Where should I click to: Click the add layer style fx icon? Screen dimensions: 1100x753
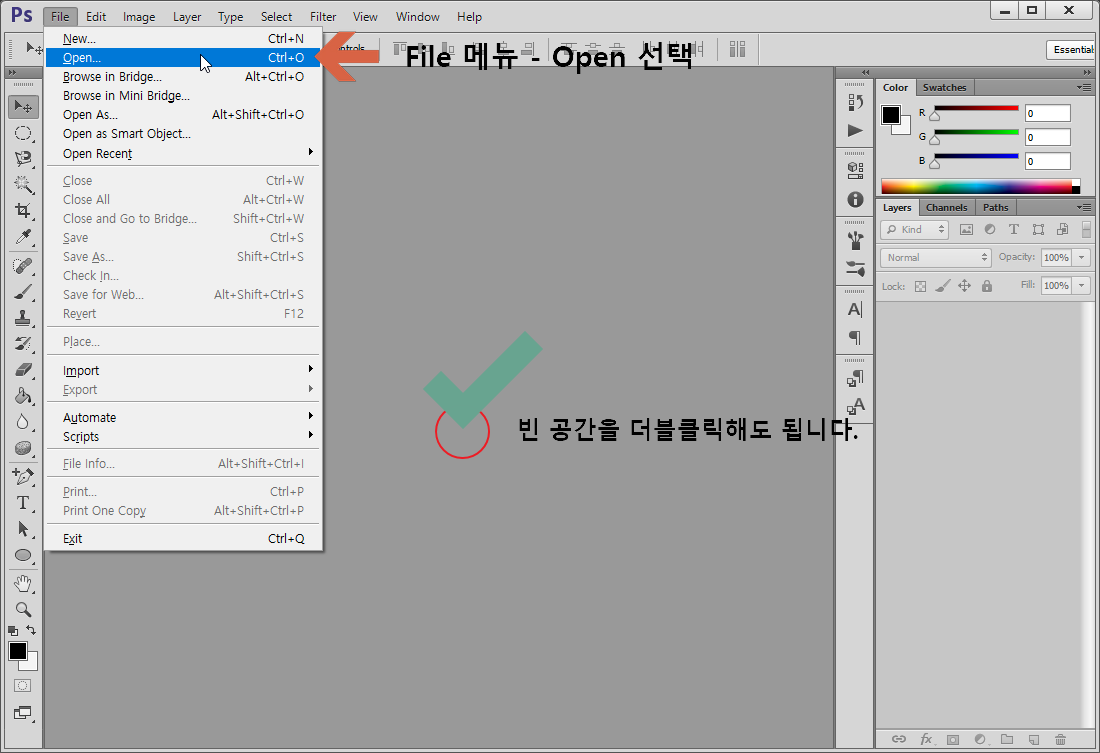(926, 739)
